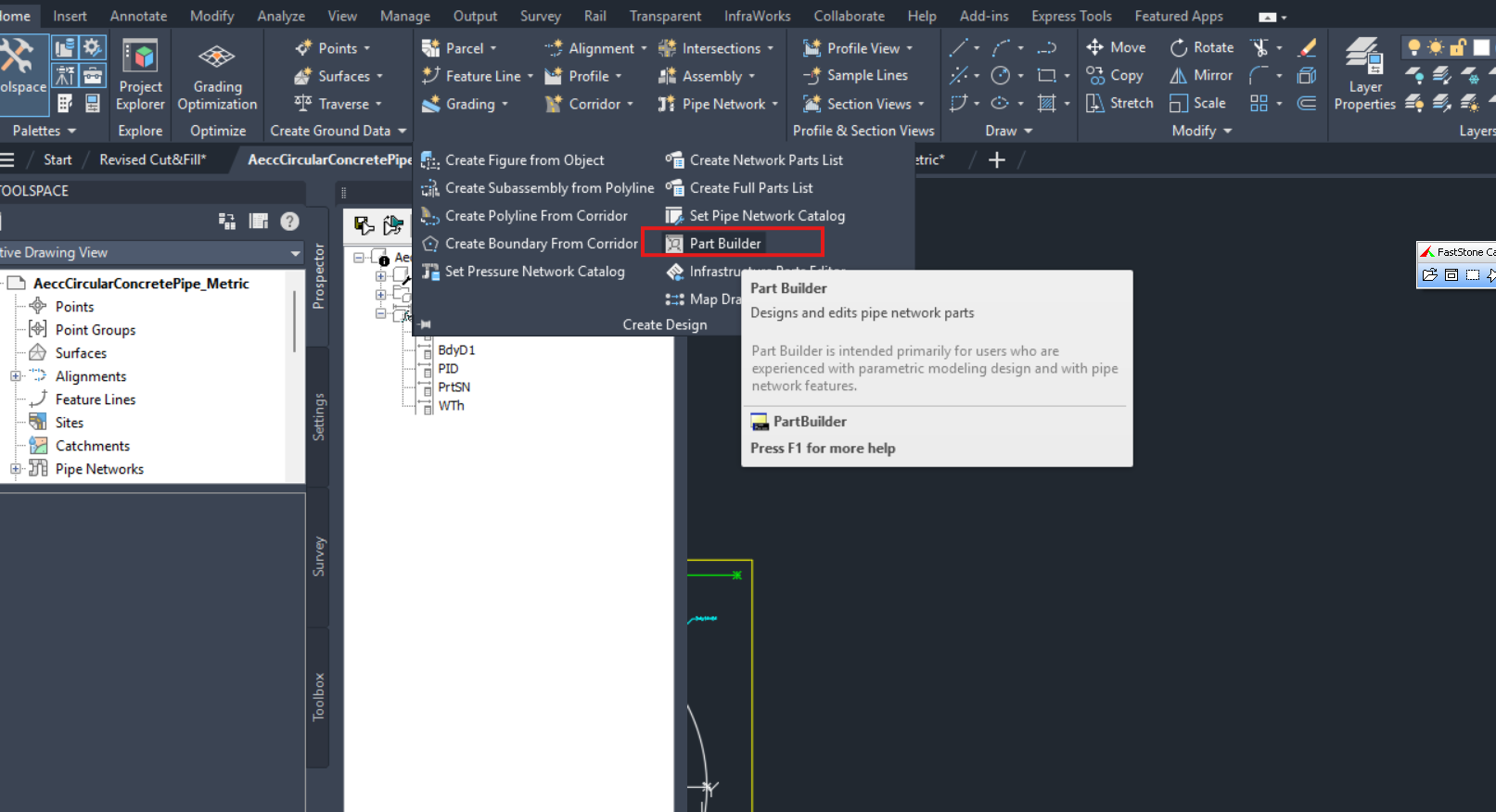Expand the Draw panel
The image size is (1496, 812).
pyautogui.click(x=1009, y=131)
